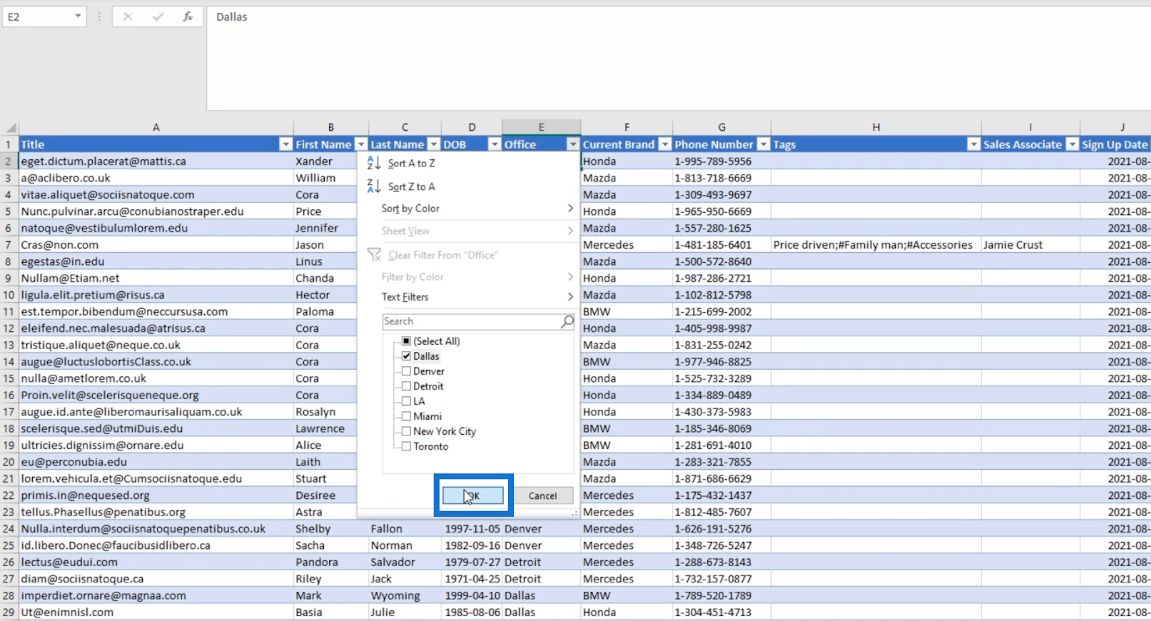Viewport: 1151px width, 621px height.
Task: Open the First Name filter dropdown
Action: (360, 145)
